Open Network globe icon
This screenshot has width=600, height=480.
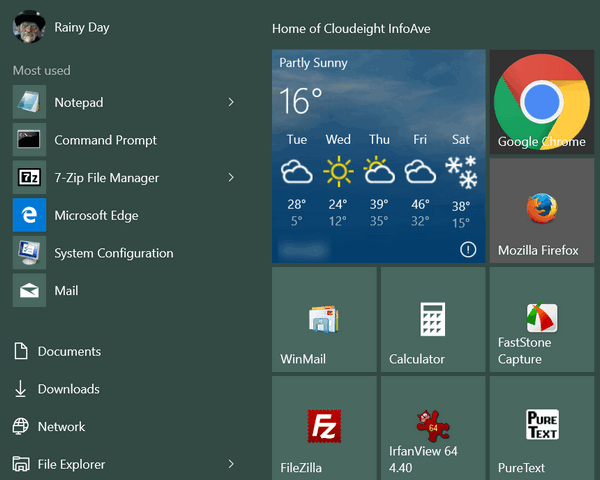21,426
